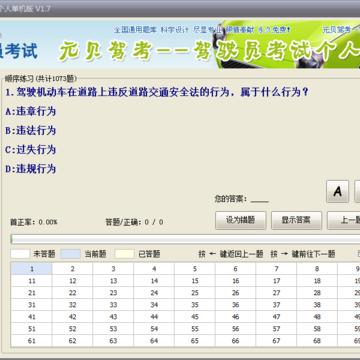Image resolution: width=360 pixels, height=360 pixels.
Task: Jump to question 13 in the grid
Action: click(113, 281)
